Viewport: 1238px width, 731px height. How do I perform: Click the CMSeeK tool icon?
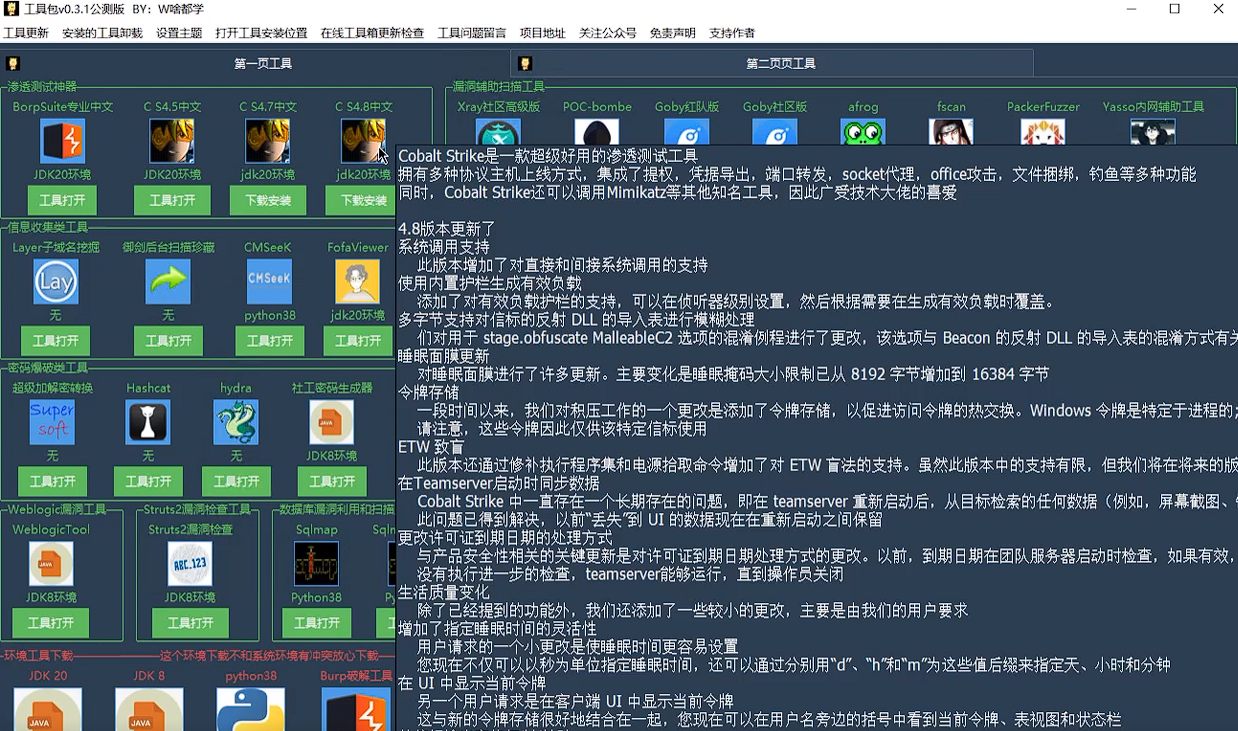(269, 282)
